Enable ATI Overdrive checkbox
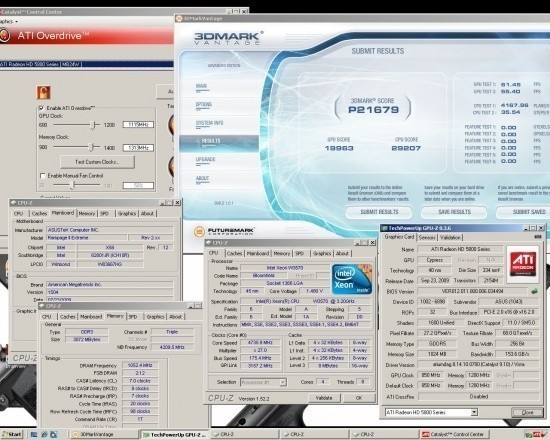The width and height of the screenshot is (550, 440). pos(41,108)
